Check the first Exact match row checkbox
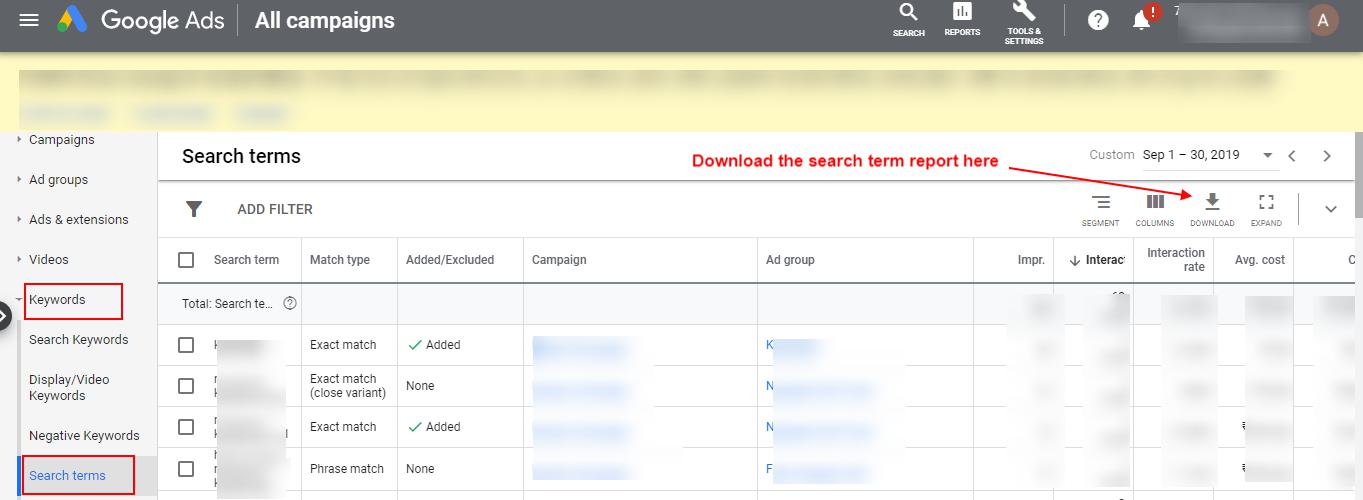This screenshot has width=1363, height=500. point(186,345)
